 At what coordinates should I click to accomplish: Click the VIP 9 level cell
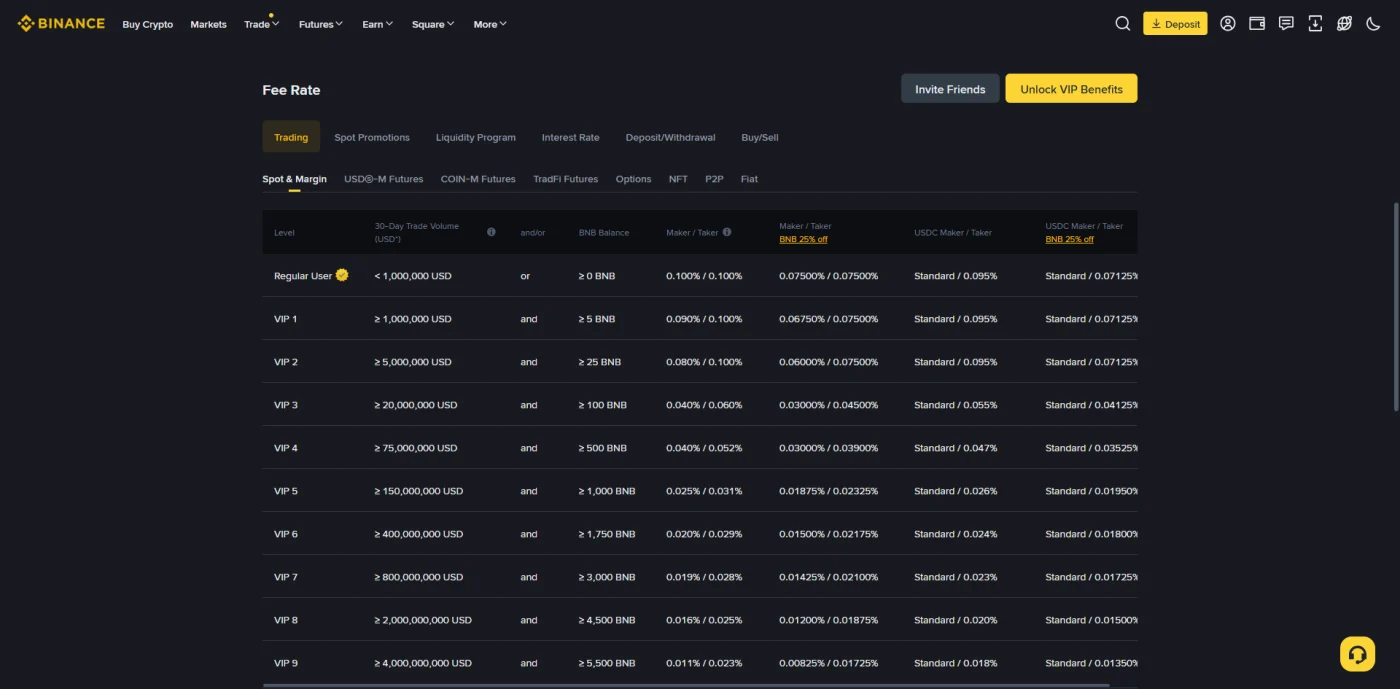click(286, 663)
